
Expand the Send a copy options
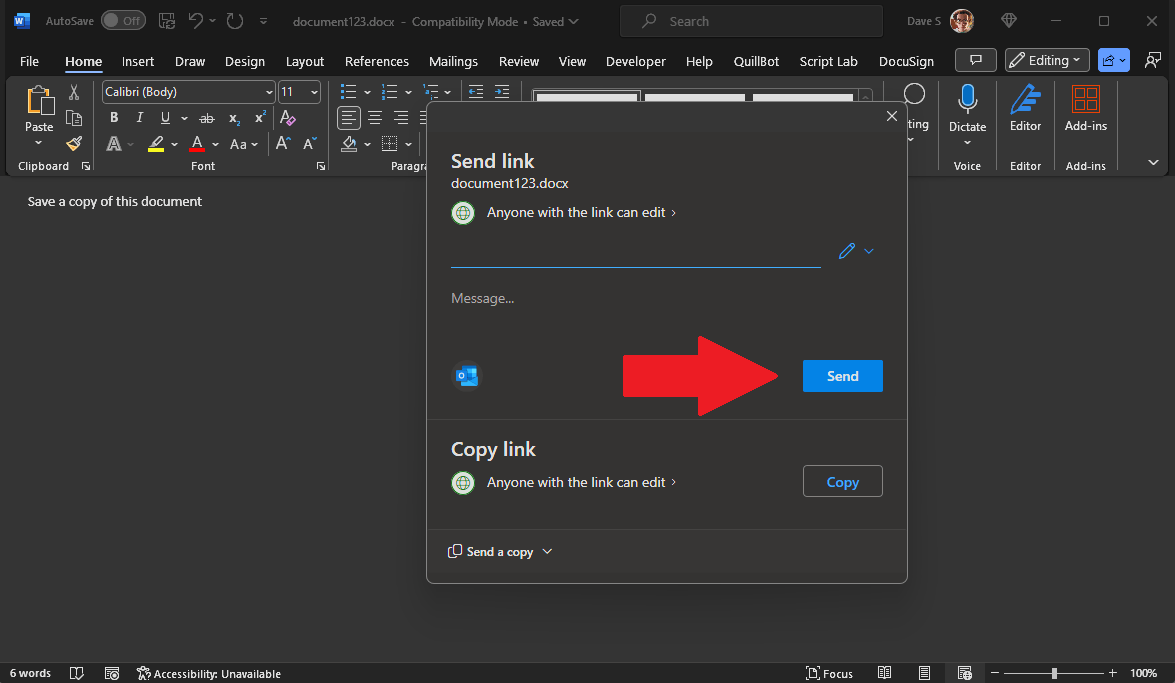(x=499, y=551)
